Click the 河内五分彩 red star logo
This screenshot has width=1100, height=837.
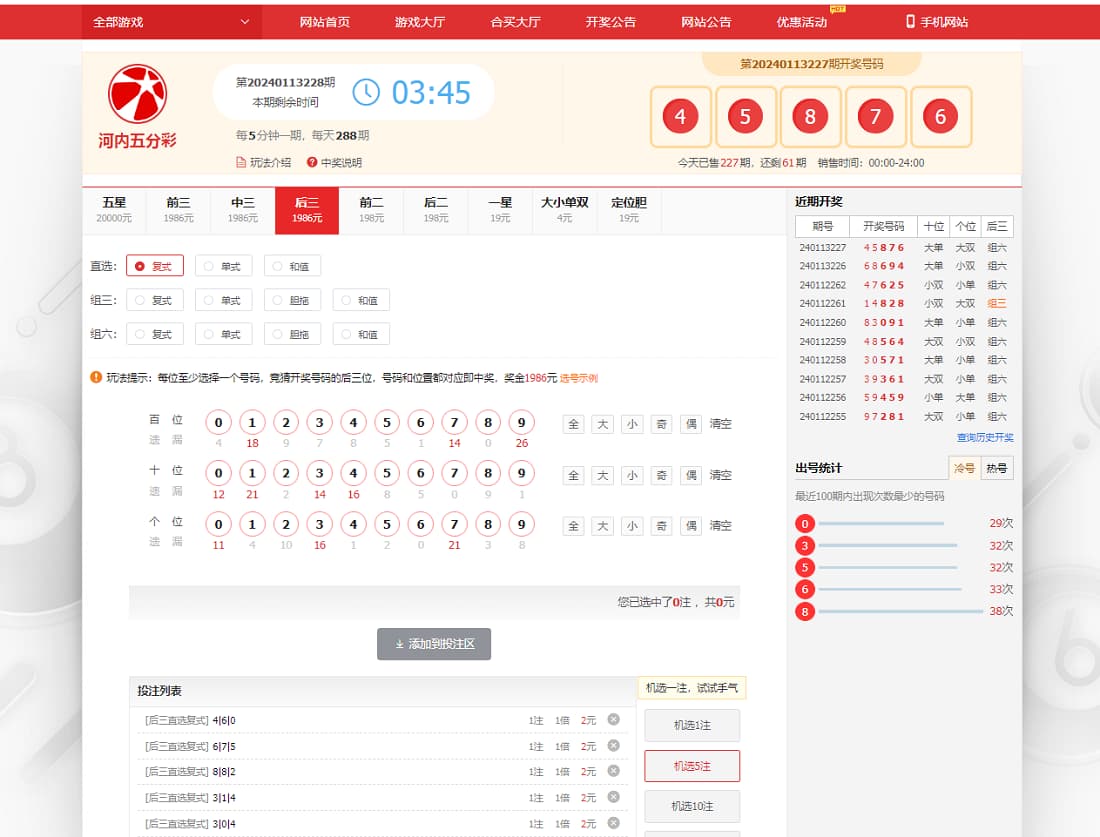click(137, 94)
